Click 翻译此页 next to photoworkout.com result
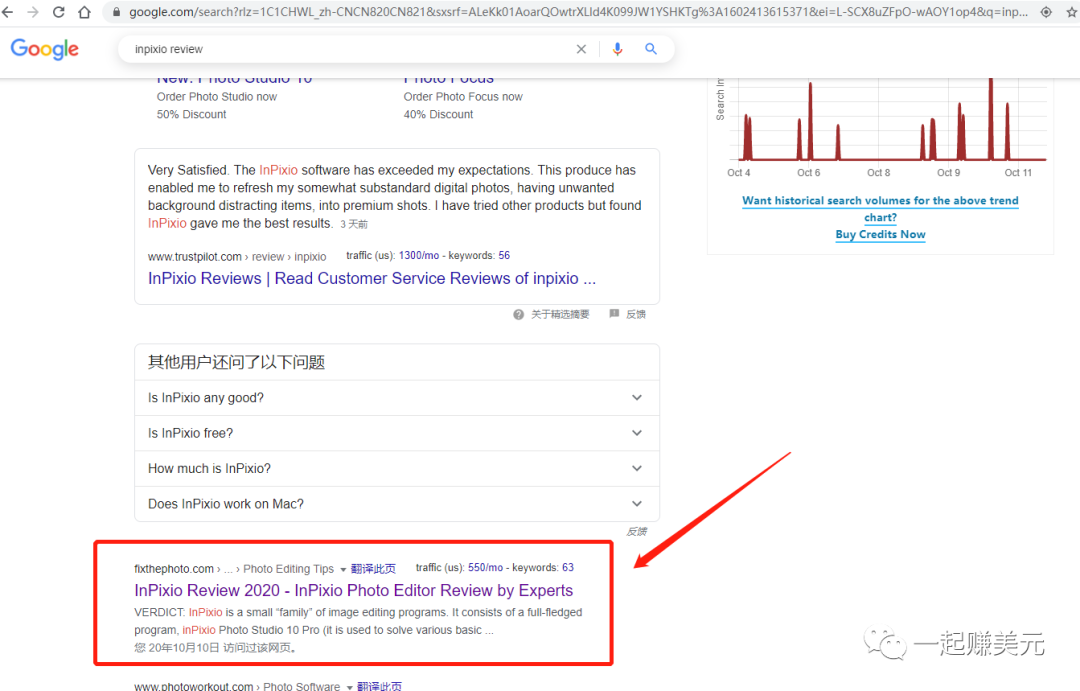Image resolution: width=1080 pixels, height=691 pixels. pyautogui.click(x=380, y=686)
